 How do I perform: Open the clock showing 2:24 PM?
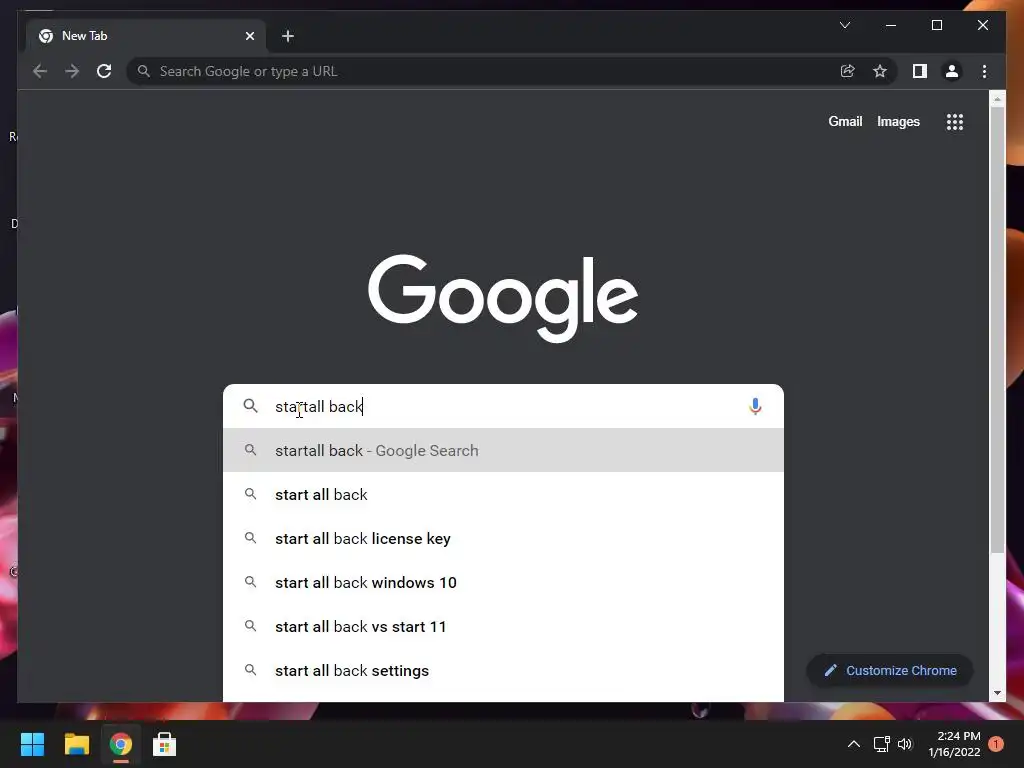[x=954, y=744]
